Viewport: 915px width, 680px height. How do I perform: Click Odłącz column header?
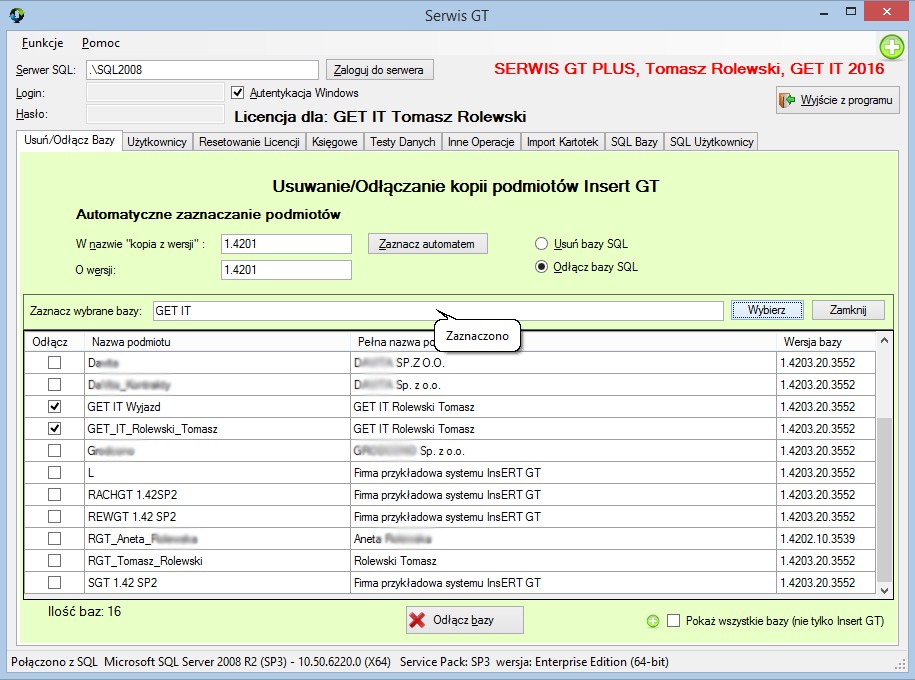pyautogui.click(x=54, y=341)
